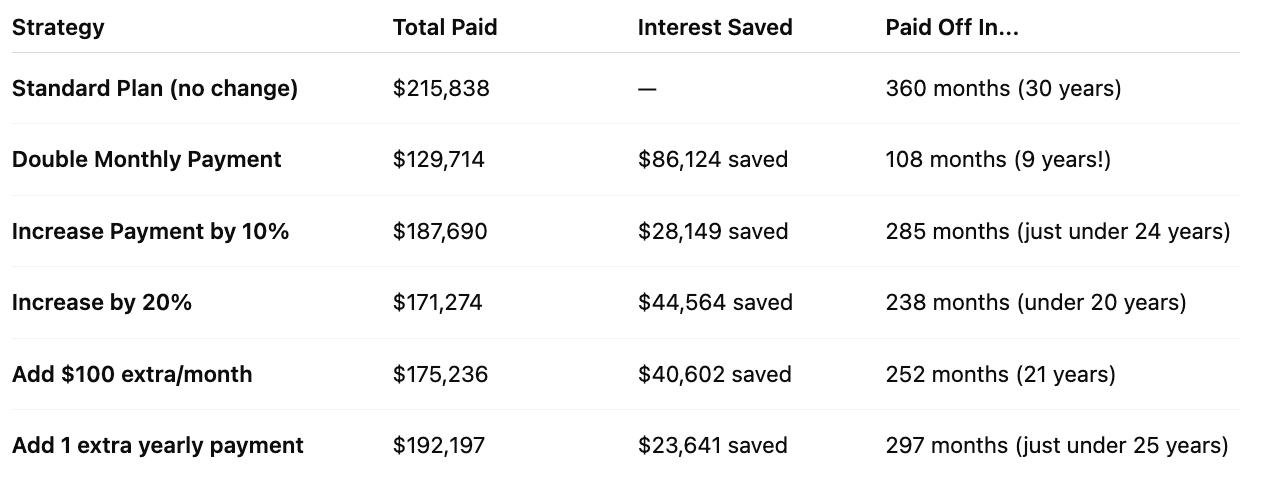Select the $175,236 total paid value
Viewport: 1280px width, 500px height.
[439, 374]
